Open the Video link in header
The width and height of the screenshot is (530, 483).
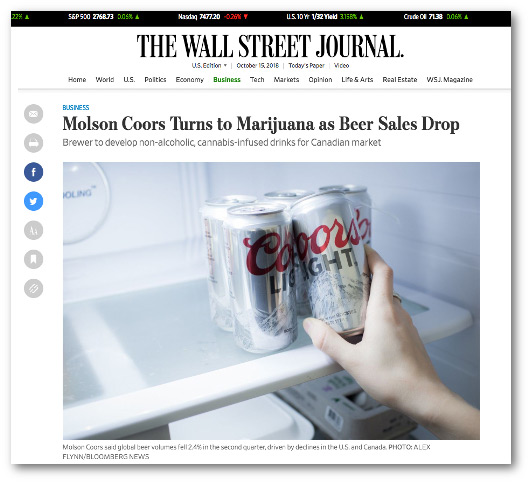[x=341, y=66]
